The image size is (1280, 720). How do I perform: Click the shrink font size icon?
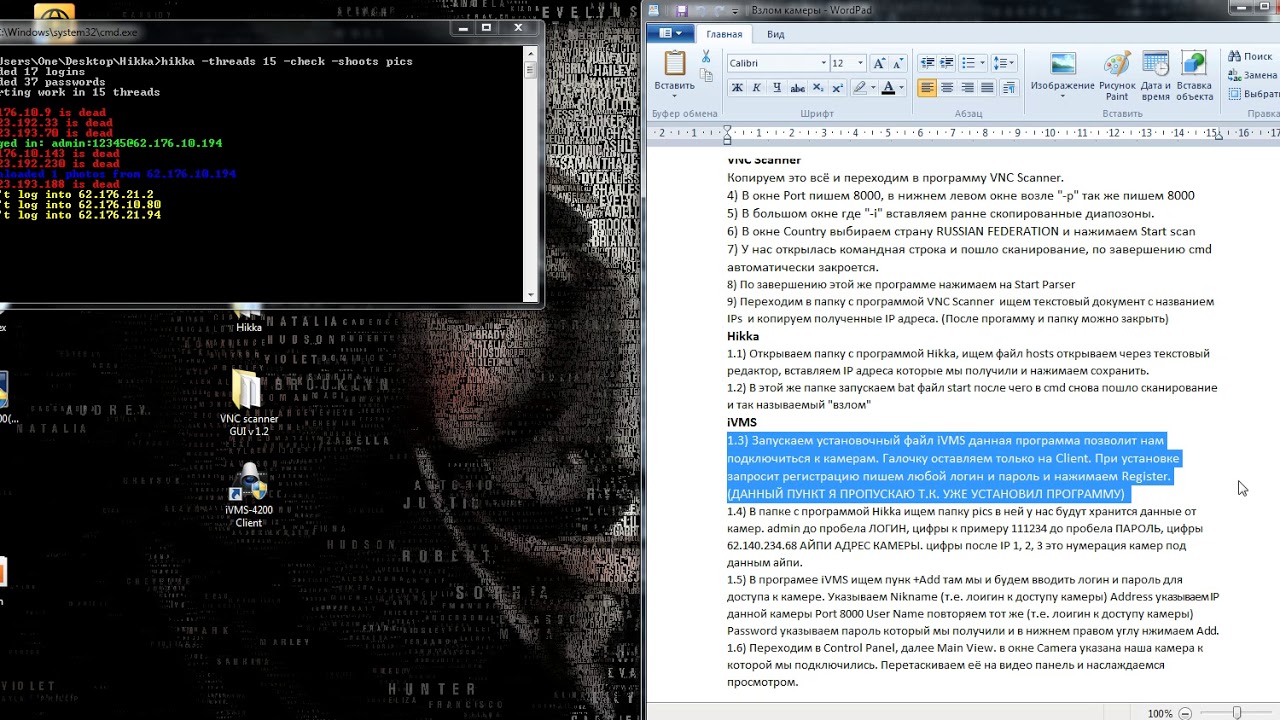[897, 63]
